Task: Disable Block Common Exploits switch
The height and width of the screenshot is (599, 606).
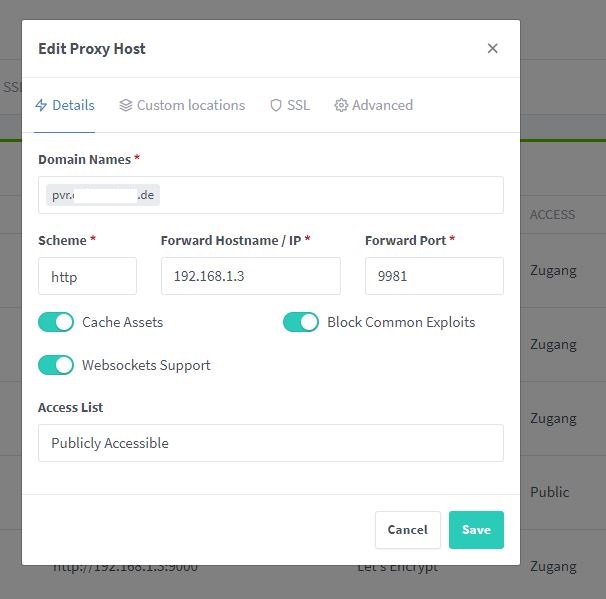Action: [x=301, y=322]
